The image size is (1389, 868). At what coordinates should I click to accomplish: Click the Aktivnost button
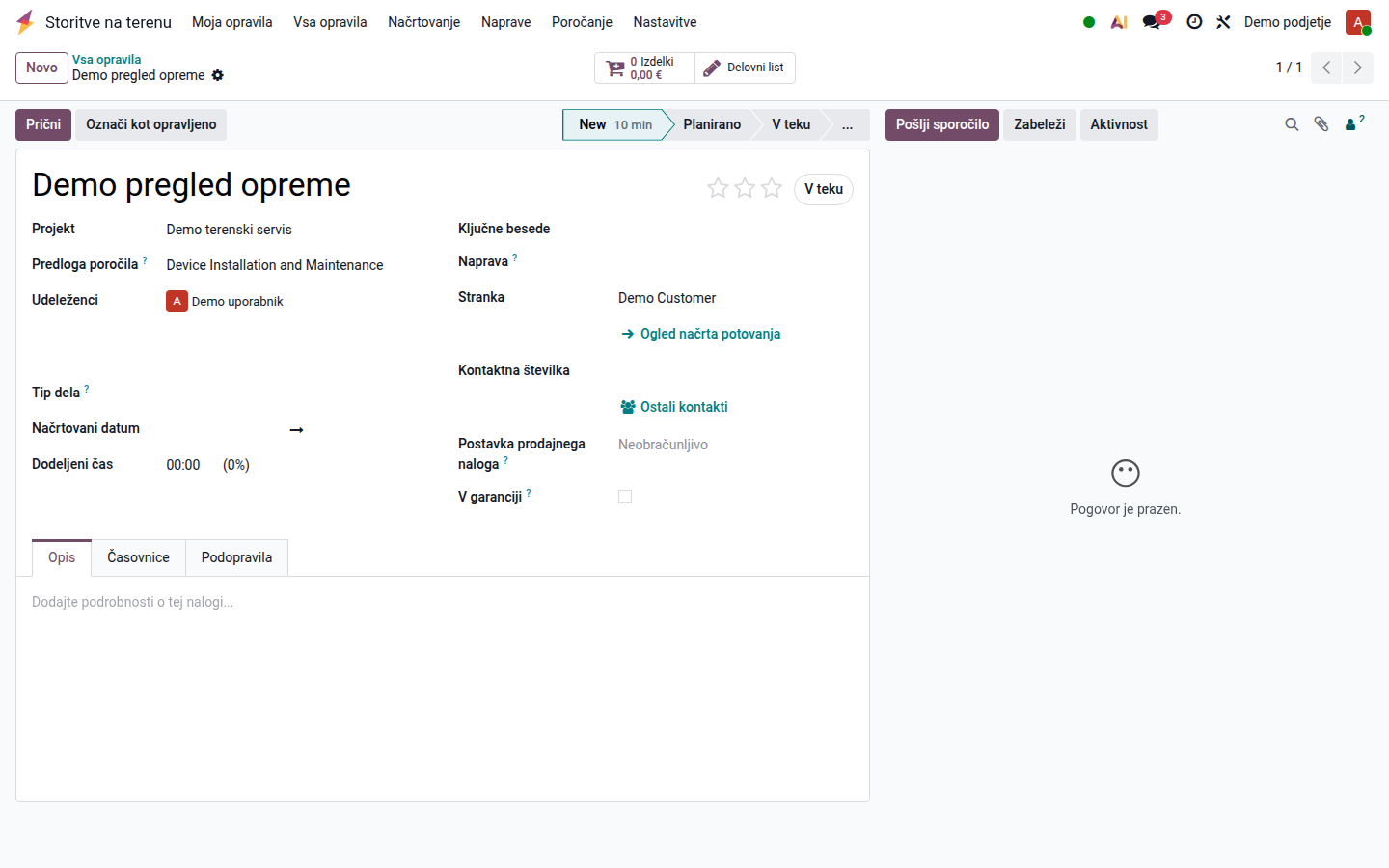tap(1119, 124)
